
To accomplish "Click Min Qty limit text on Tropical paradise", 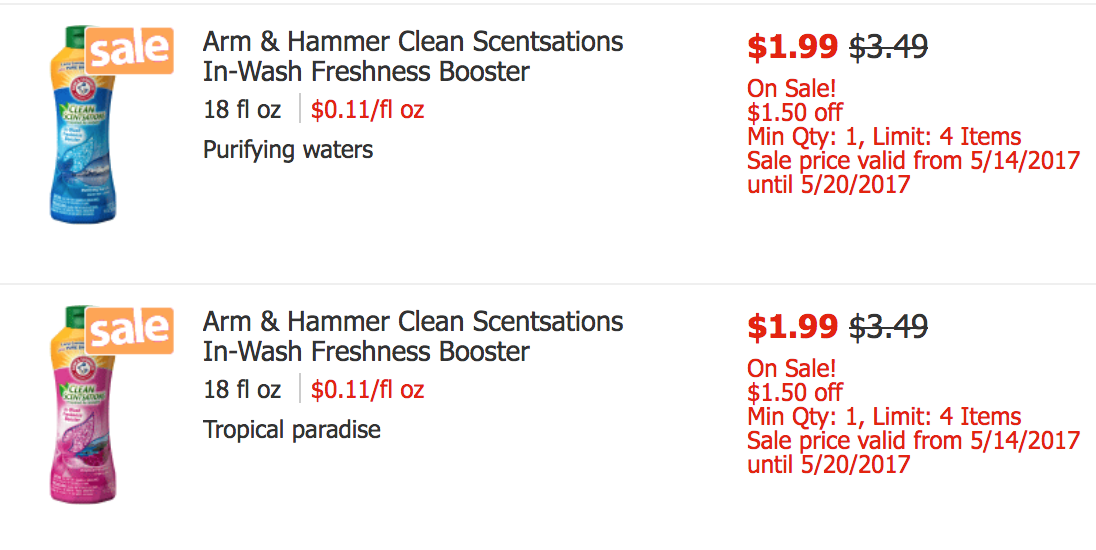I will click(x=884, y=417).
